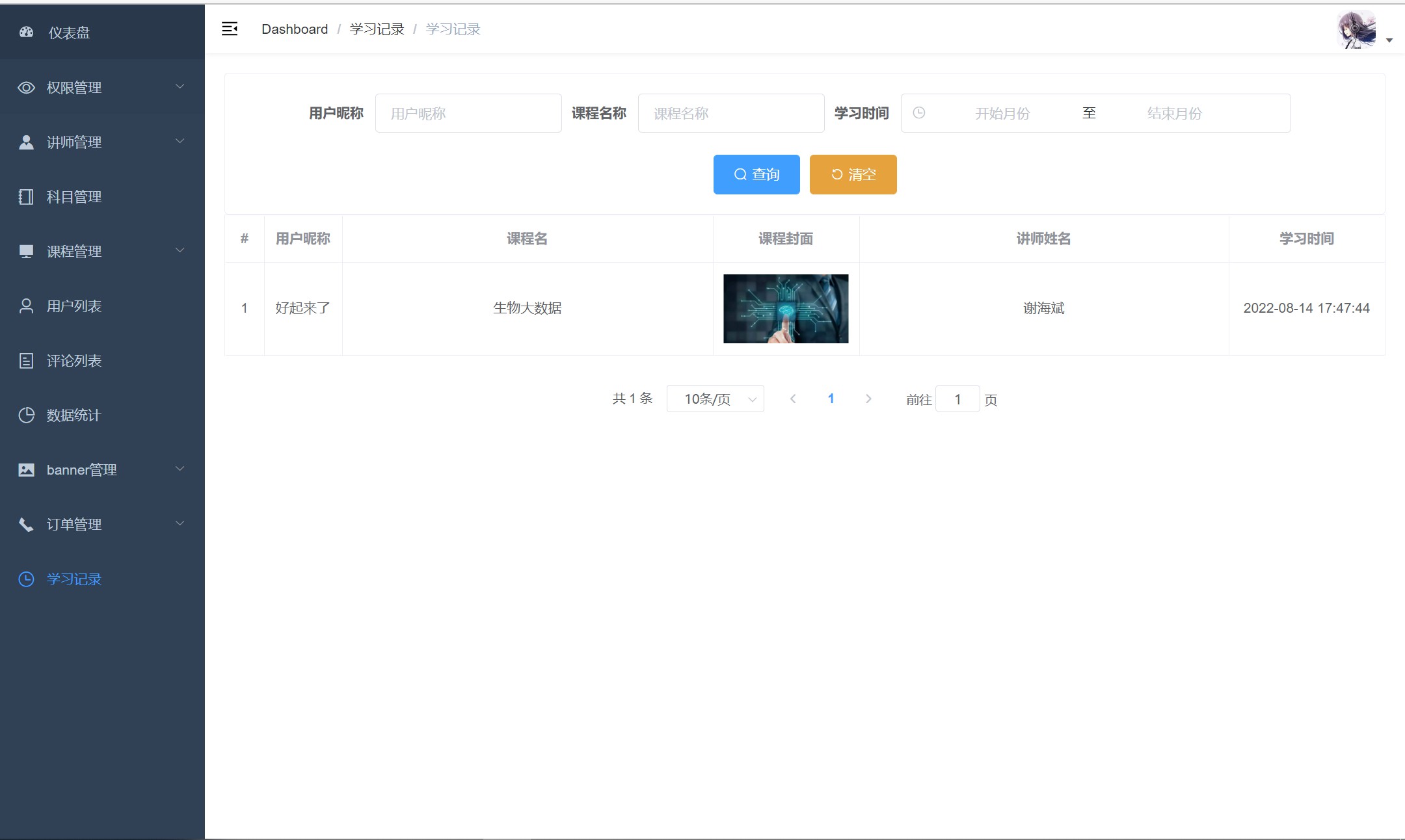1405x840 pixels.
Task: Collapse sidebar with hamburger icon
Action: (230, 29)
